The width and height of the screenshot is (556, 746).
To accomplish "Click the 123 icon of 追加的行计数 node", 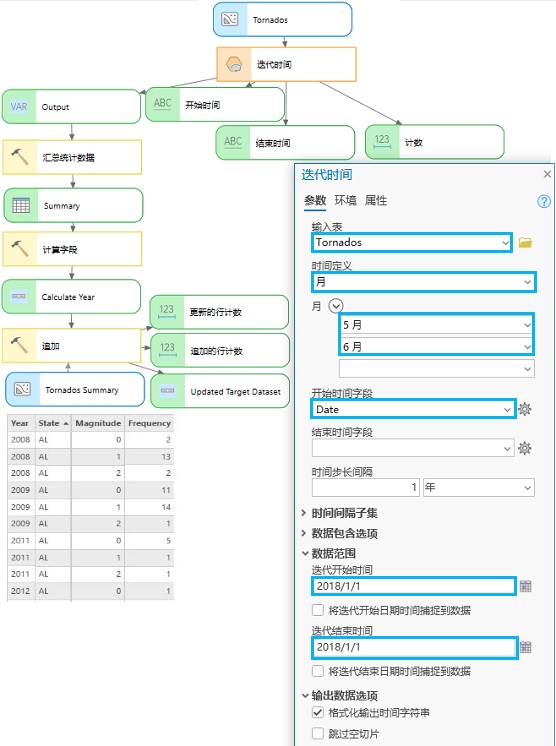I will pyautogui.click(x=167, y=350).
